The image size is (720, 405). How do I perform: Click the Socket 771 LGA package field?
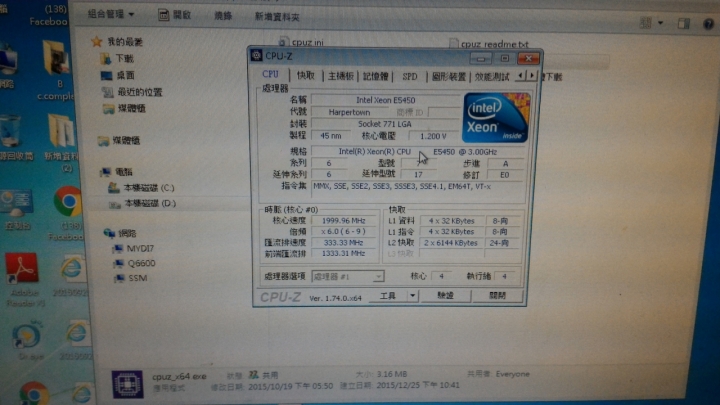pos(385,124)
